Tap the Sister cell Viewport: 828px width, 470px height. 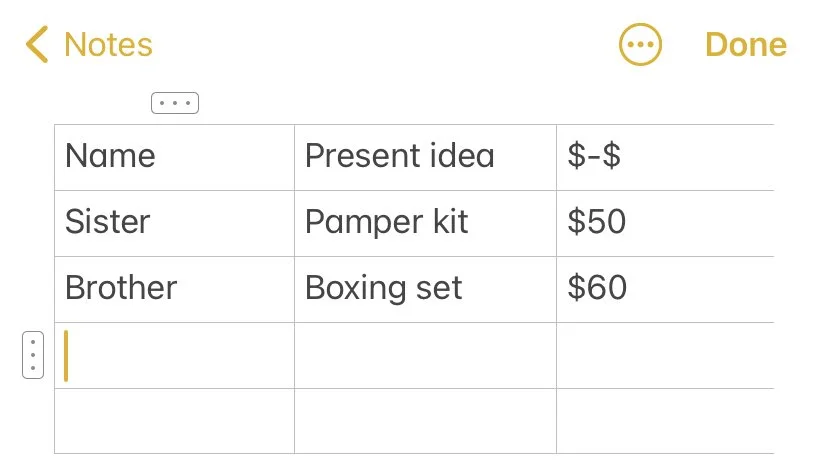pyautogui.click(x=174, y=223)
